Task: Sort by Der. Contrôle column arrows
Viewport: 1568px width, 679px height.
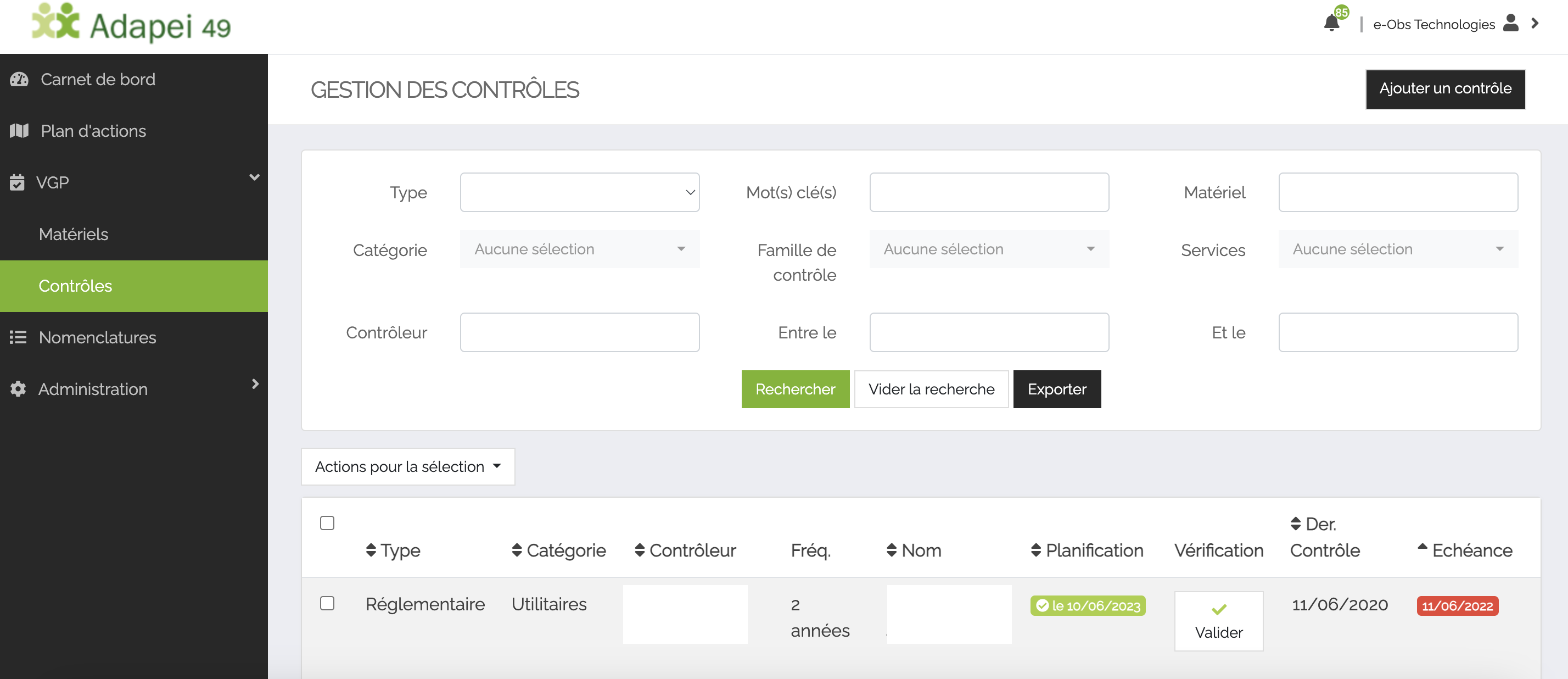Action: pos(1296,524)
